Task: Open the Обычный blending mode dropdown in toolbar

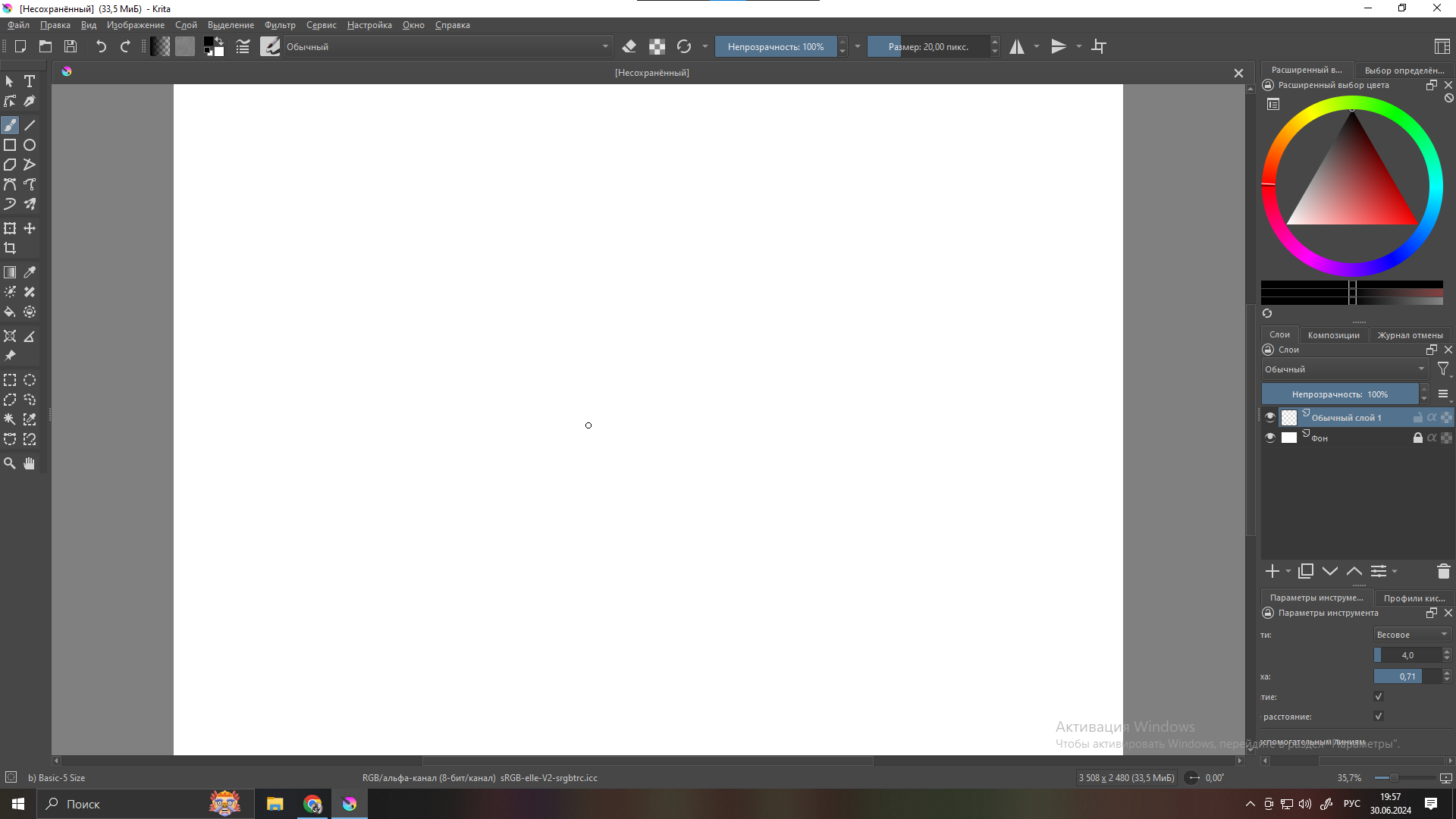Action: click(x=447, y=47)
